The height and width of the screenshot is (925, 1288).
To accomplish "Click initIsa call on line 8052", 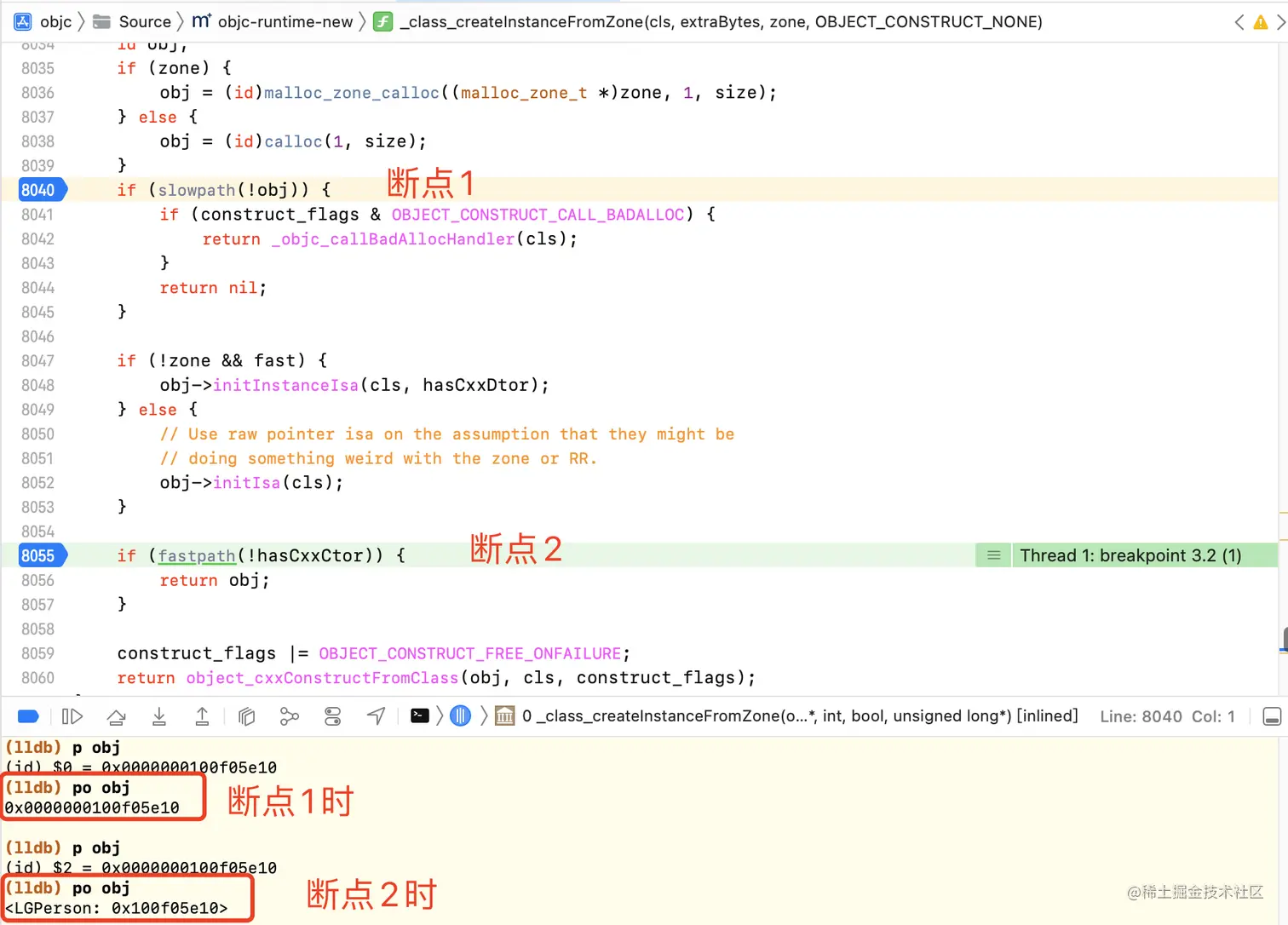I will 246,483.
